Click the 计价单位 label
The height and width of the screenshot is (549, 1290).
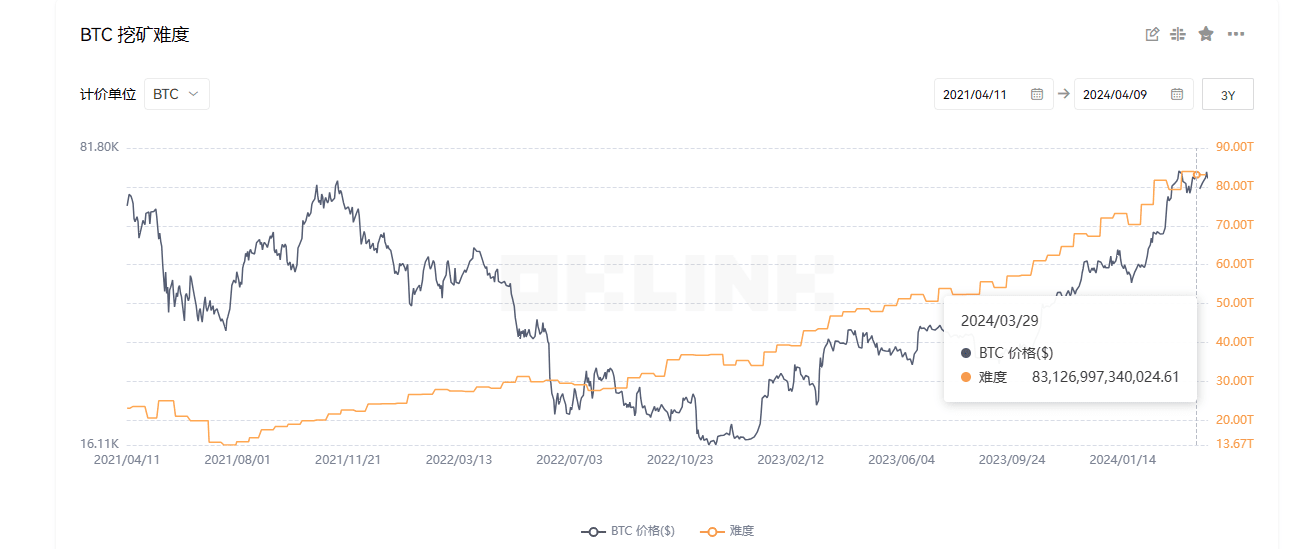point(107,94)
